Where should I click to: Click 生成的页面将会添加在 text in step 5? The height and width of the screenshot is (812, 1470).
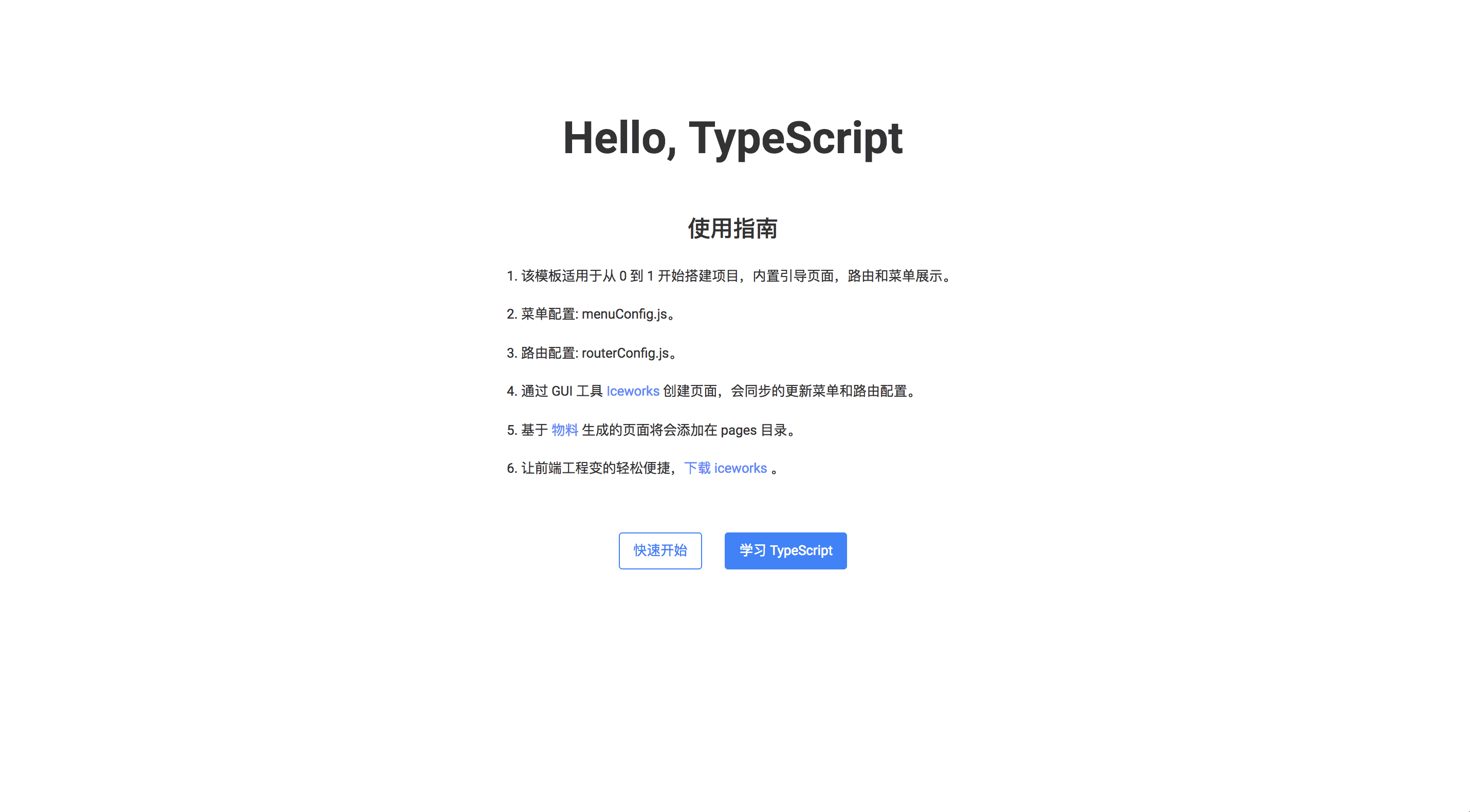click(649, 430)
